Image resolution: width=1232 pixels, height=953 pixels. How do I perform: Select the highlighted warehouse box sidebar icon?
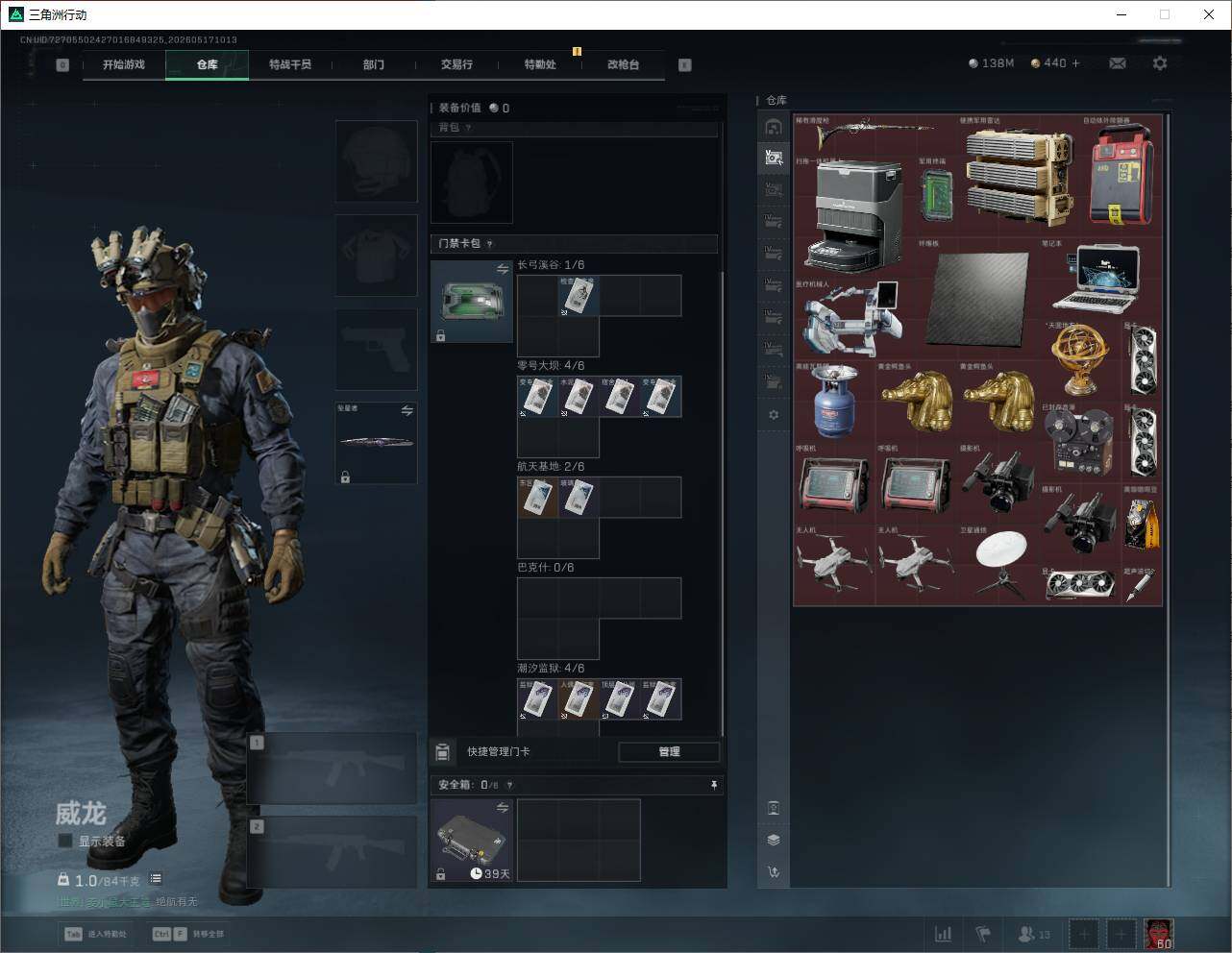tap(774, 158)
